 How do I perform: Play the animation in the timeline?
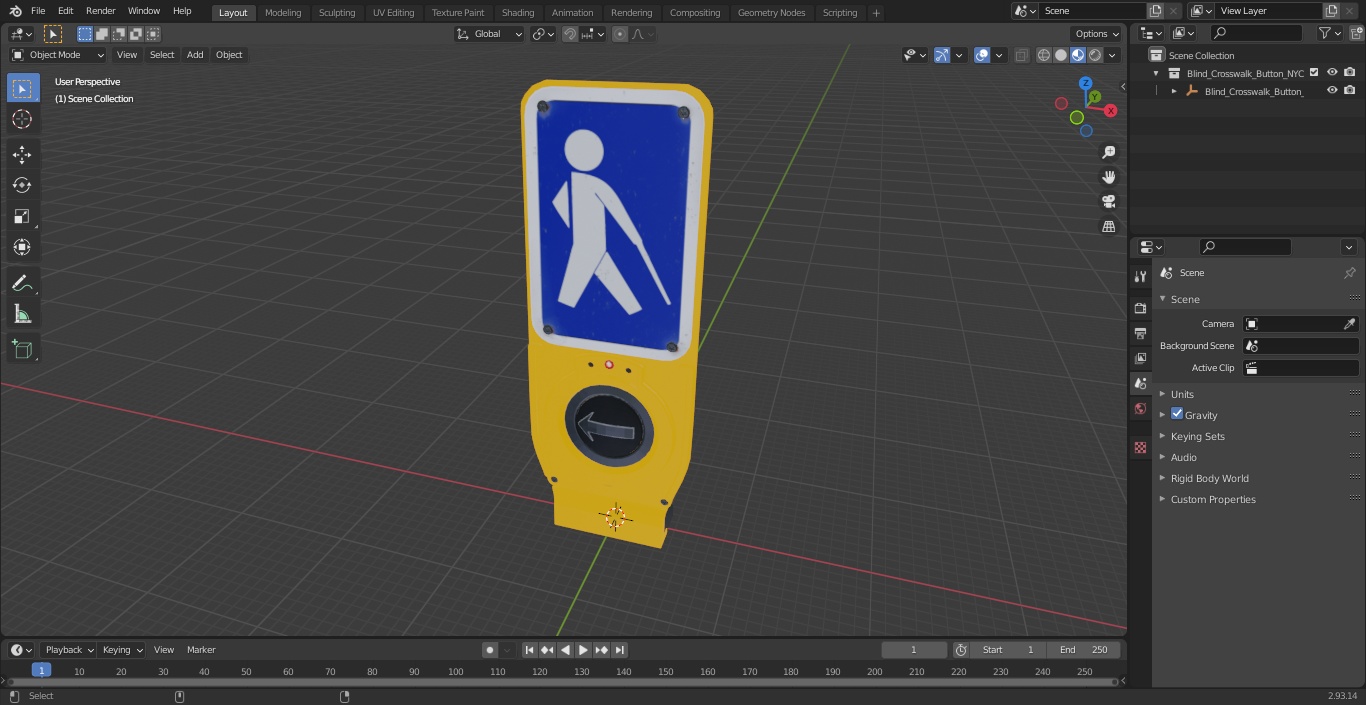pos(583,650)
